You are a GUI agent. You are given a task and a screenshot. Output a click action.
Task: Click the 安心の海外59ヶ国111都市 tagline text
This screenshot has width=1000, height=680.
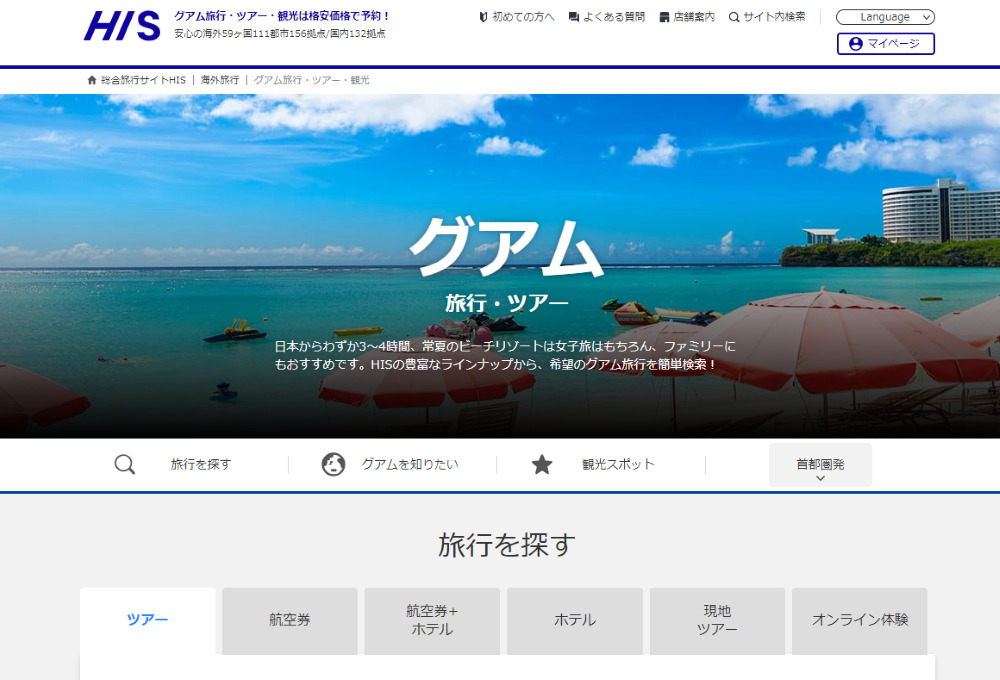[280, 34]
